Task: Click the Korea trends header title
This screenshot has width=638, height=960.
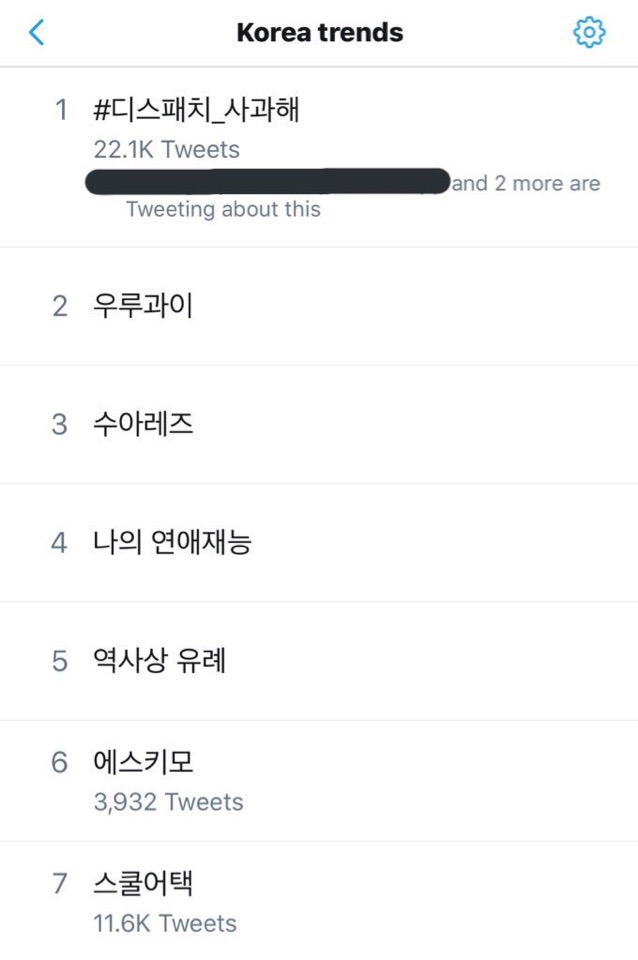Action: (320, 32)
